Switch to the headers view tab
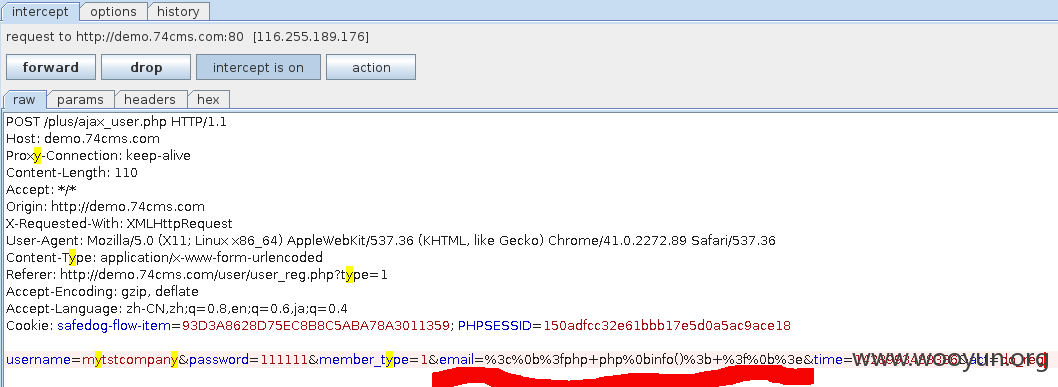 (150, 100)
